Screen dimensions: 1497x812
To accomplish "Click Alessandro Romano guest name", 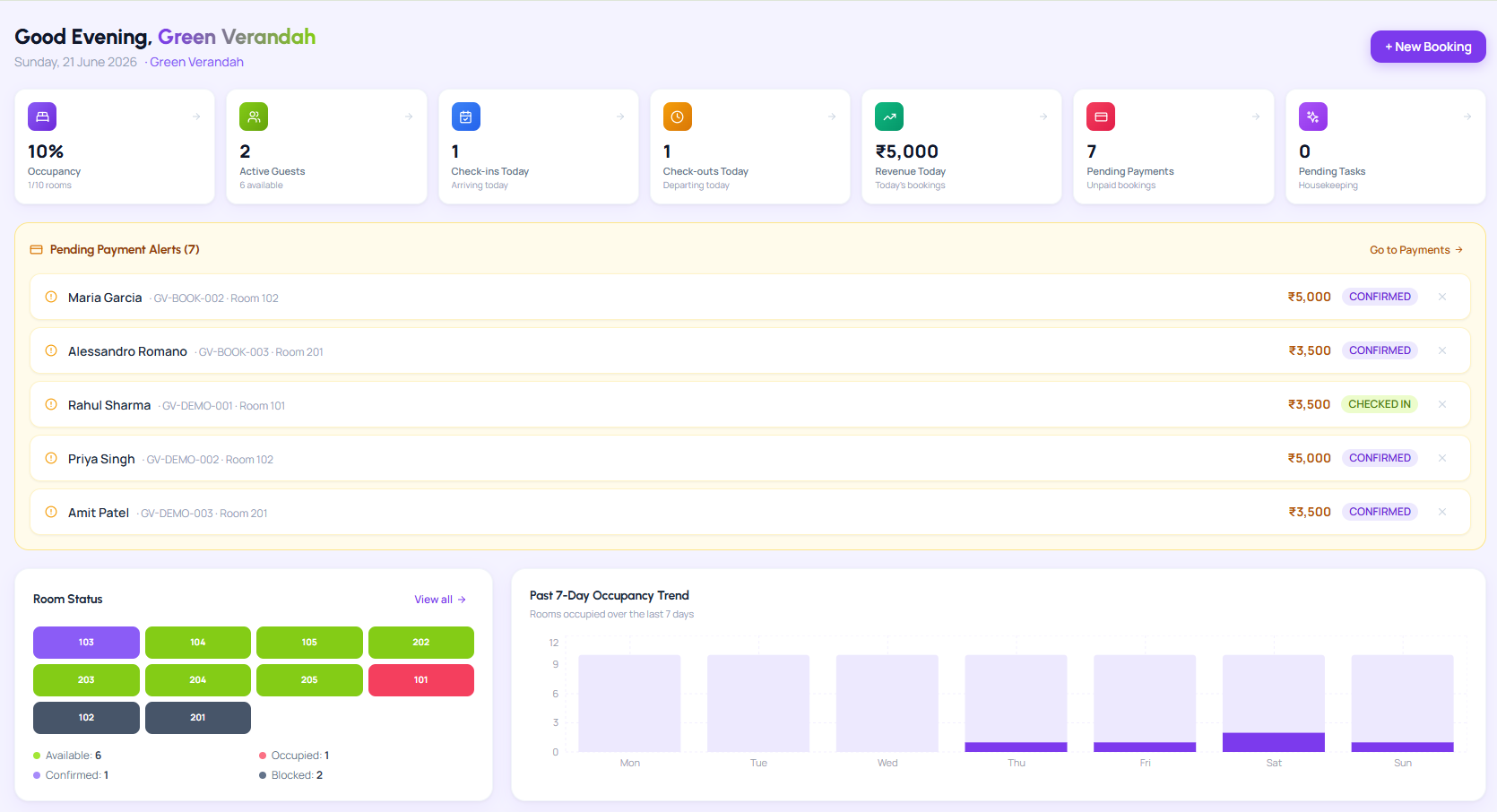I will click(127, 351).
